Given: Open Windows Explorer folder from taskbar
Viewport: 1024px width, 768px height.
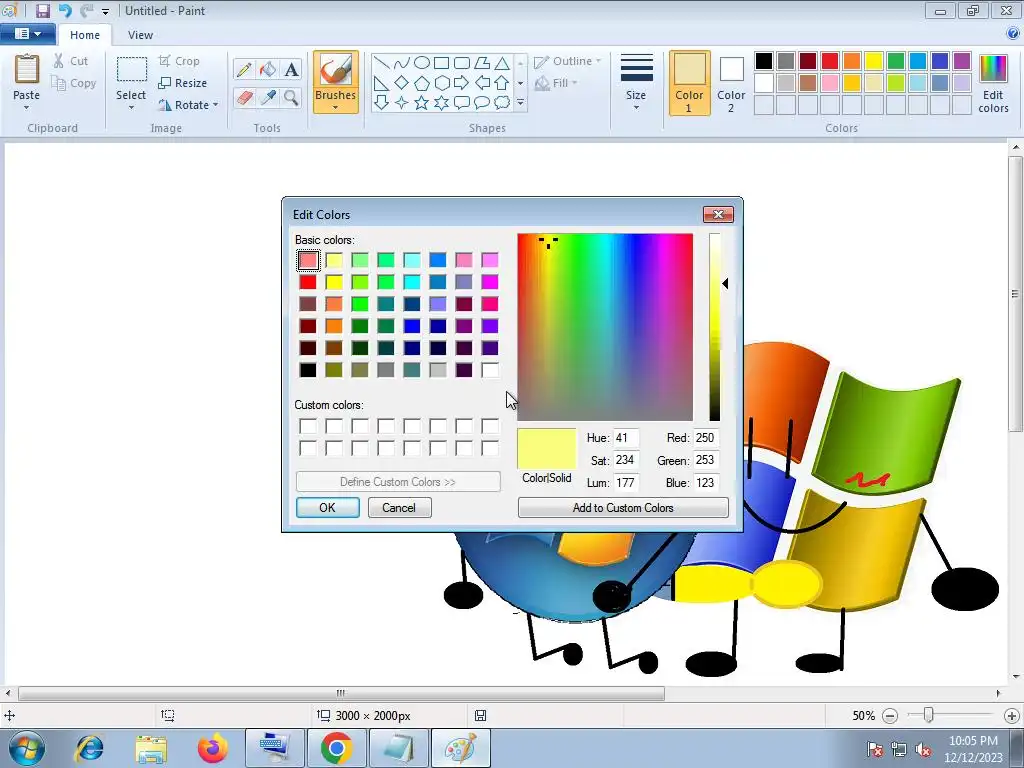Looking at the screenshot, I should [151, 748].
